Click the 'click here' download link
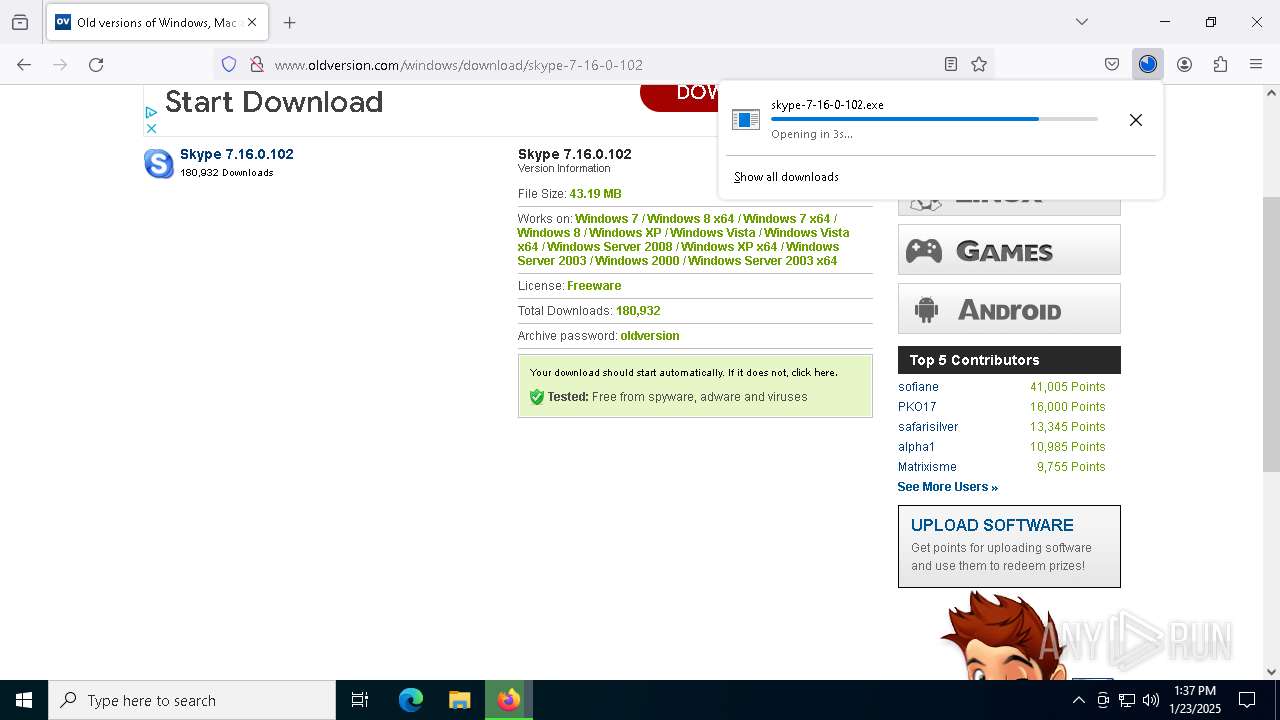1280x720 pixels. (x=813, y=372)
